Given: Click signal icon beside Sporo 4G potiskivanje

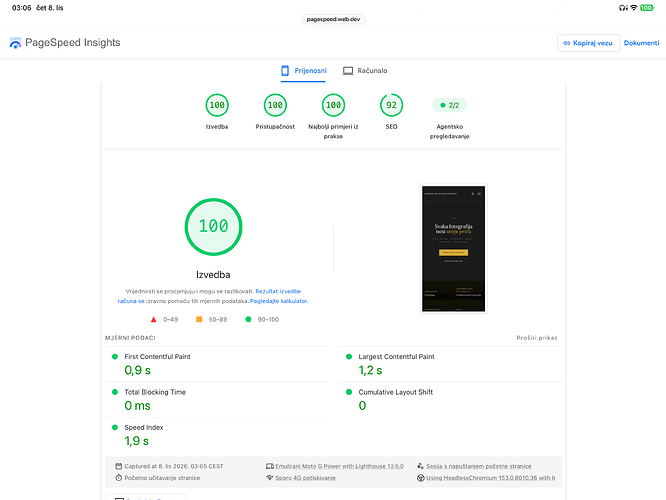Looking at the screenshot, I should click(x=270, y=477).
